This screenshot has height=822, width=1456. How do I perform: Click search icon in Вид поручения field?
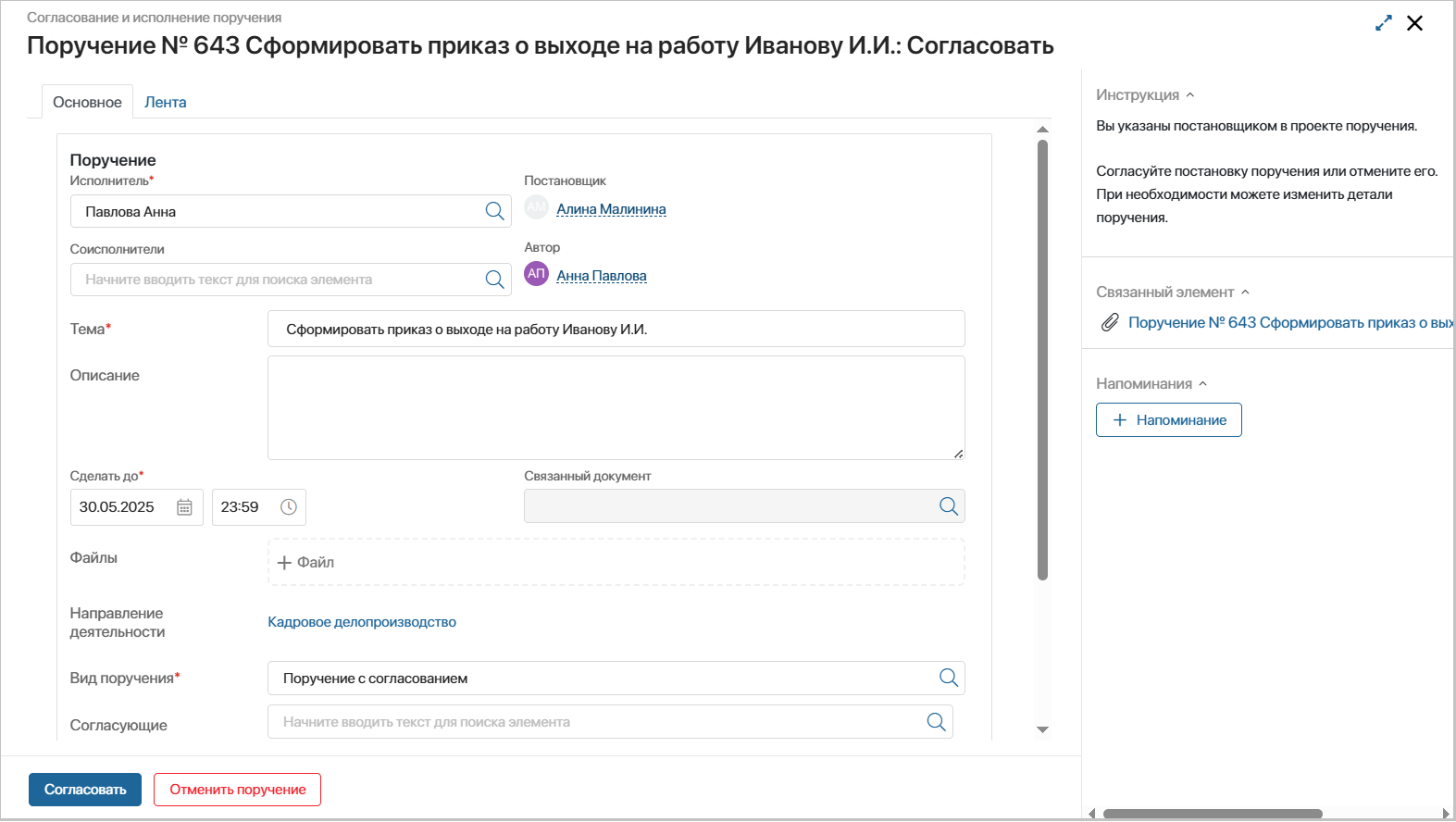(x=948, y=678)
